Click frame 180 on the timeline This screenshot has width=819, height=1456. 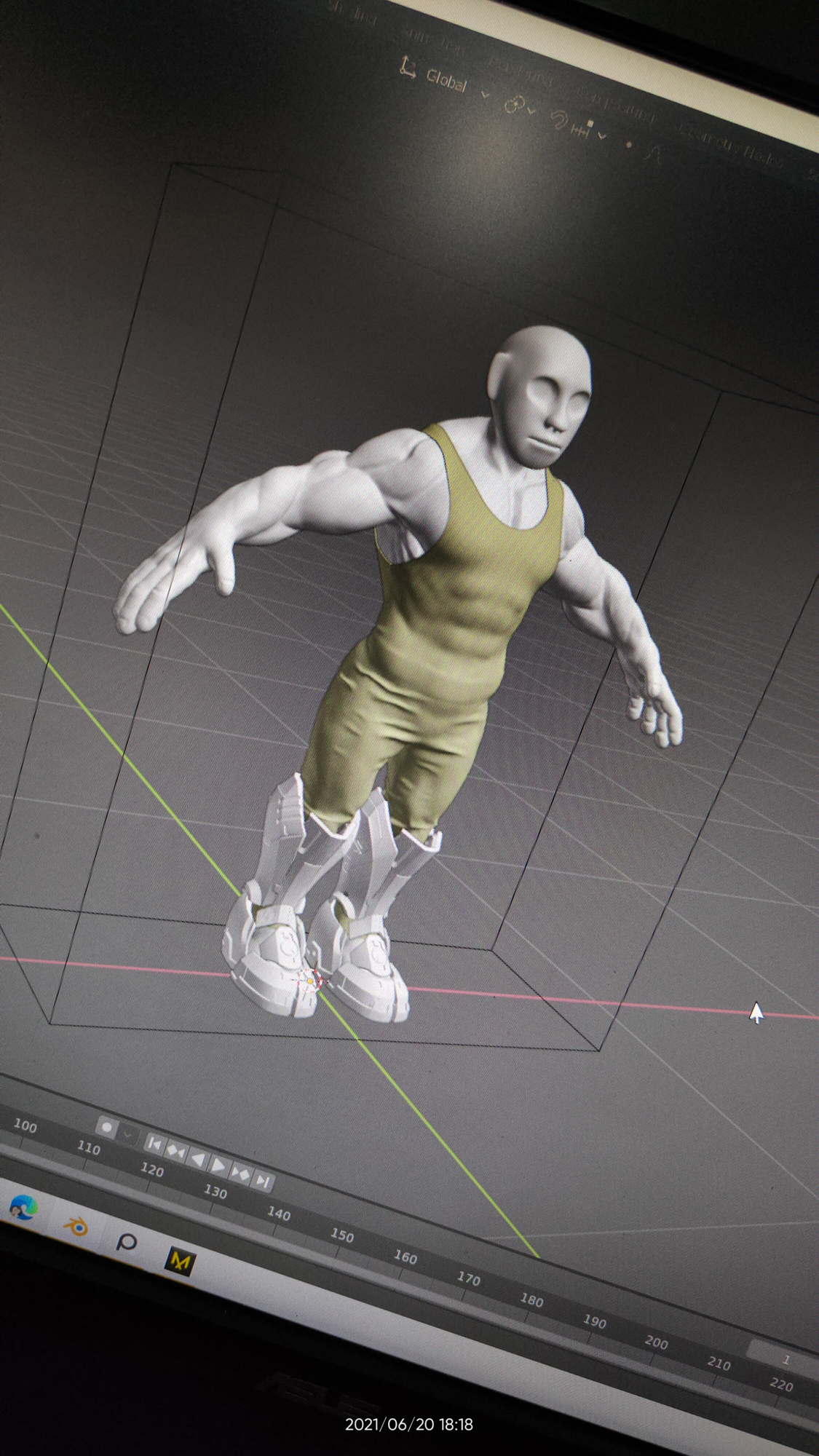click(531, 1299)
